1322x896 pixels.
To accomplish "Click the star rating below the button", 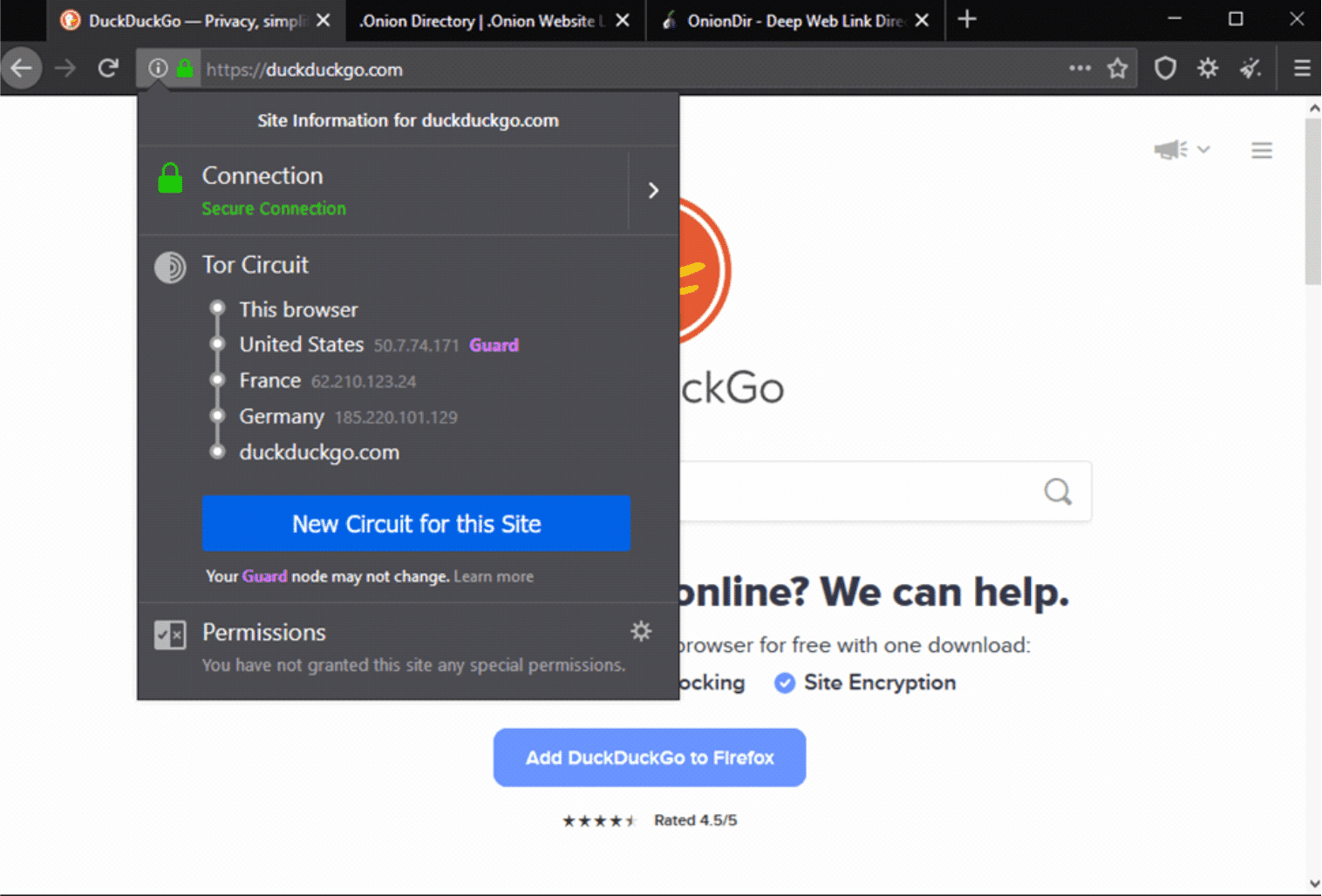I will point(599,820).
